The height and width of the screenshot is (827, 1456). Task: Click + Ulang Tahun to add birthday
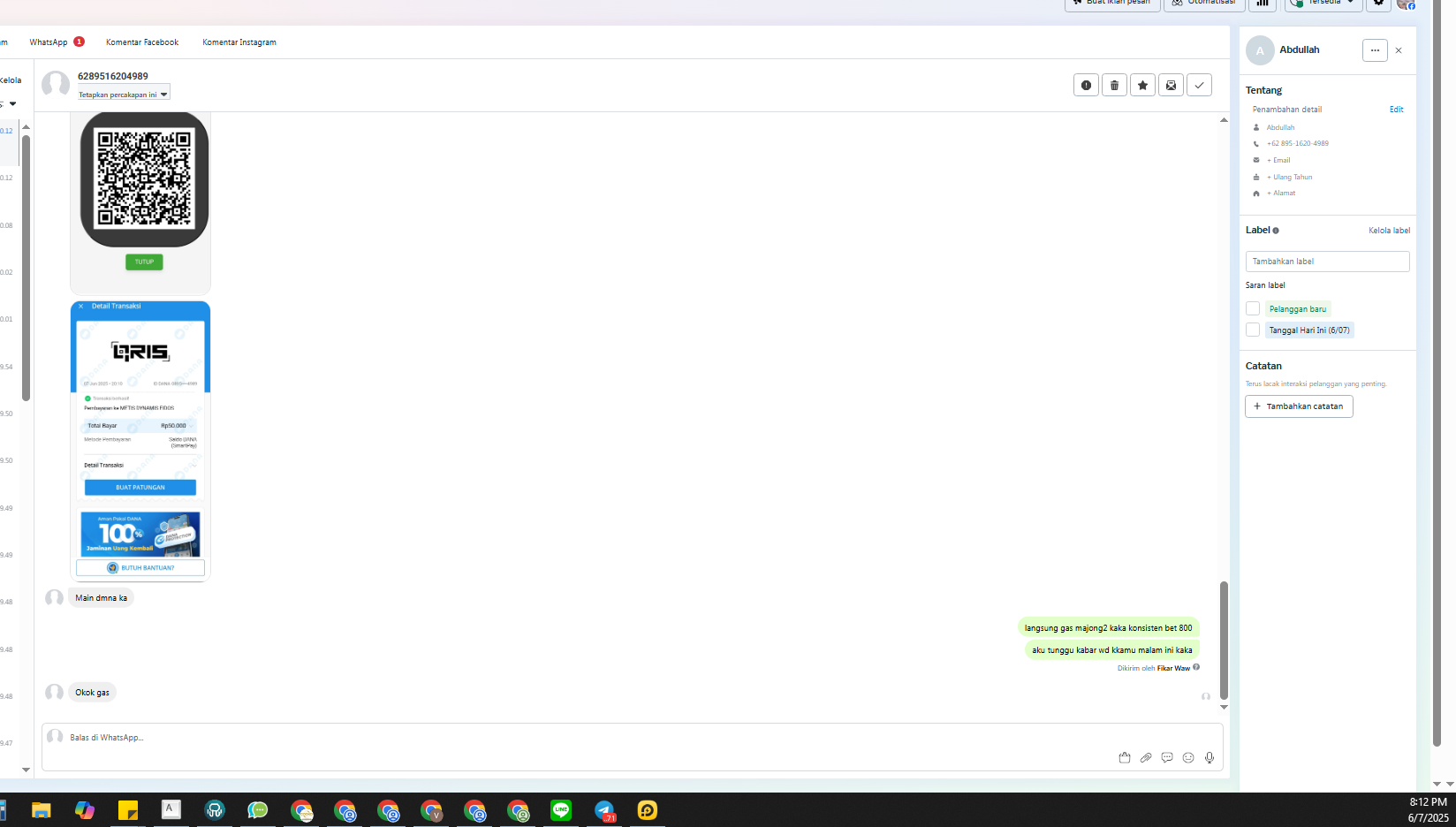pyautogui.click(x=1290, y=177)
